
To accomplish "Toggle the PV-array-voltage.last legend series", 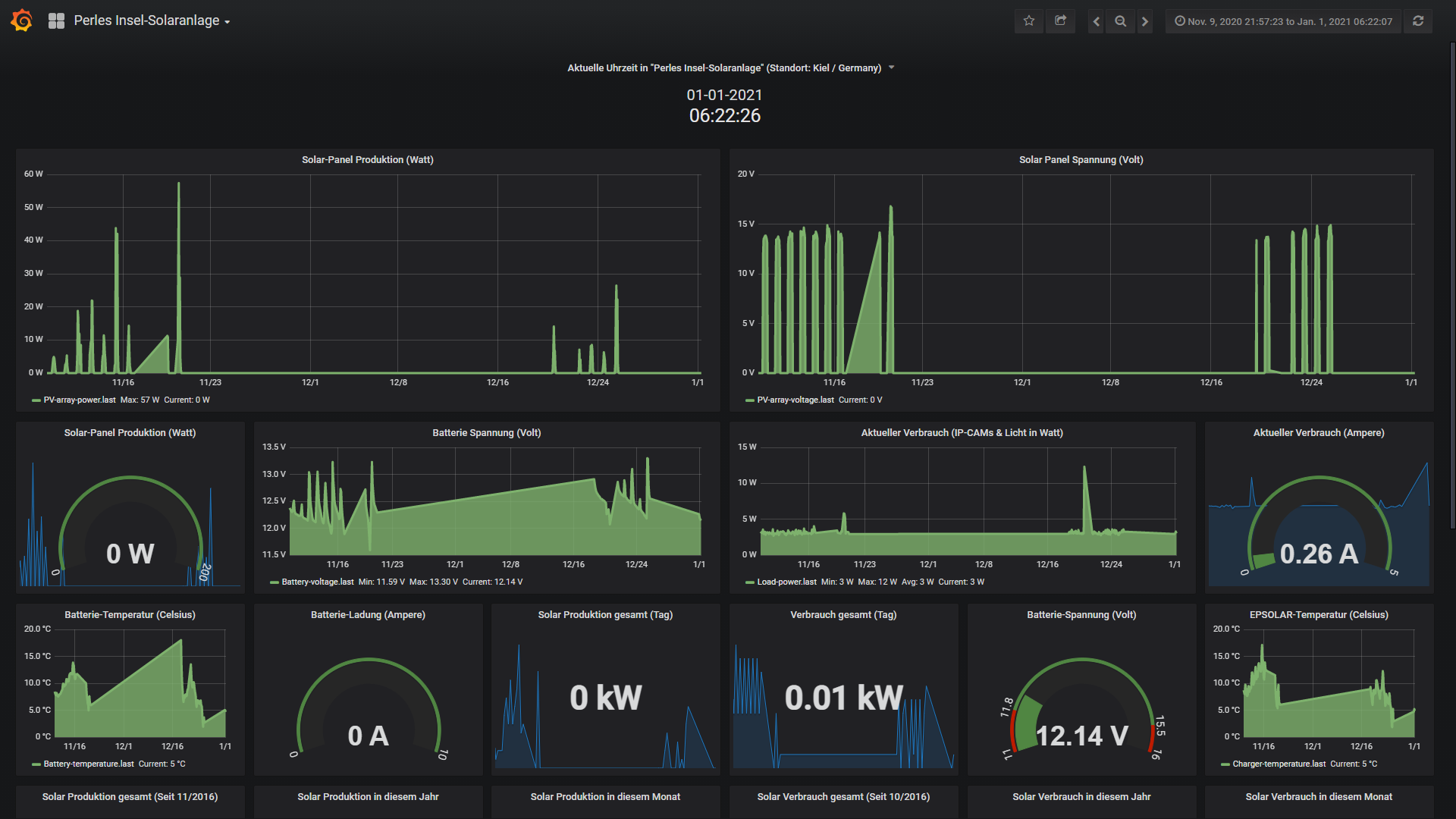I will 795,400.
